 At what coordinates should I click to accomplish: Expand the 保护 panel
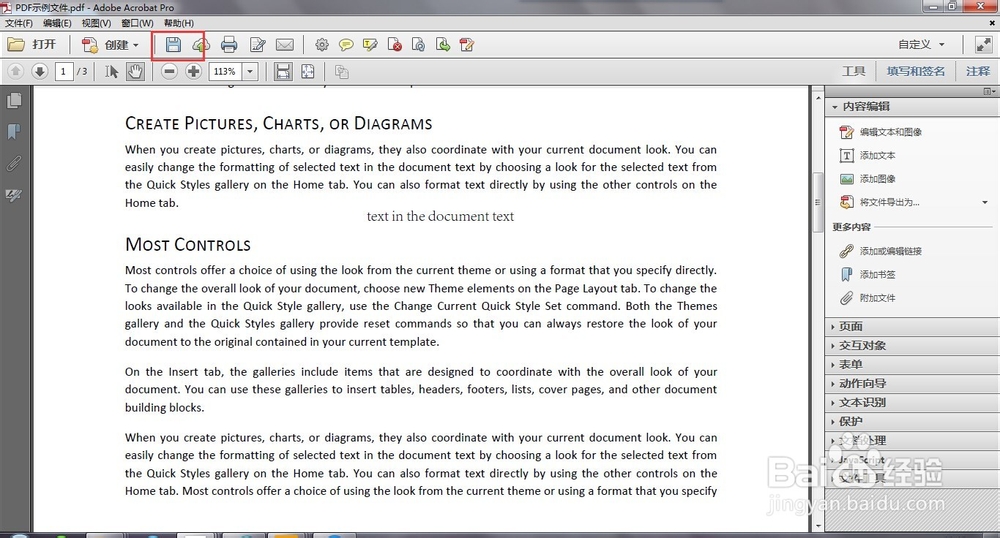(912, 422)
